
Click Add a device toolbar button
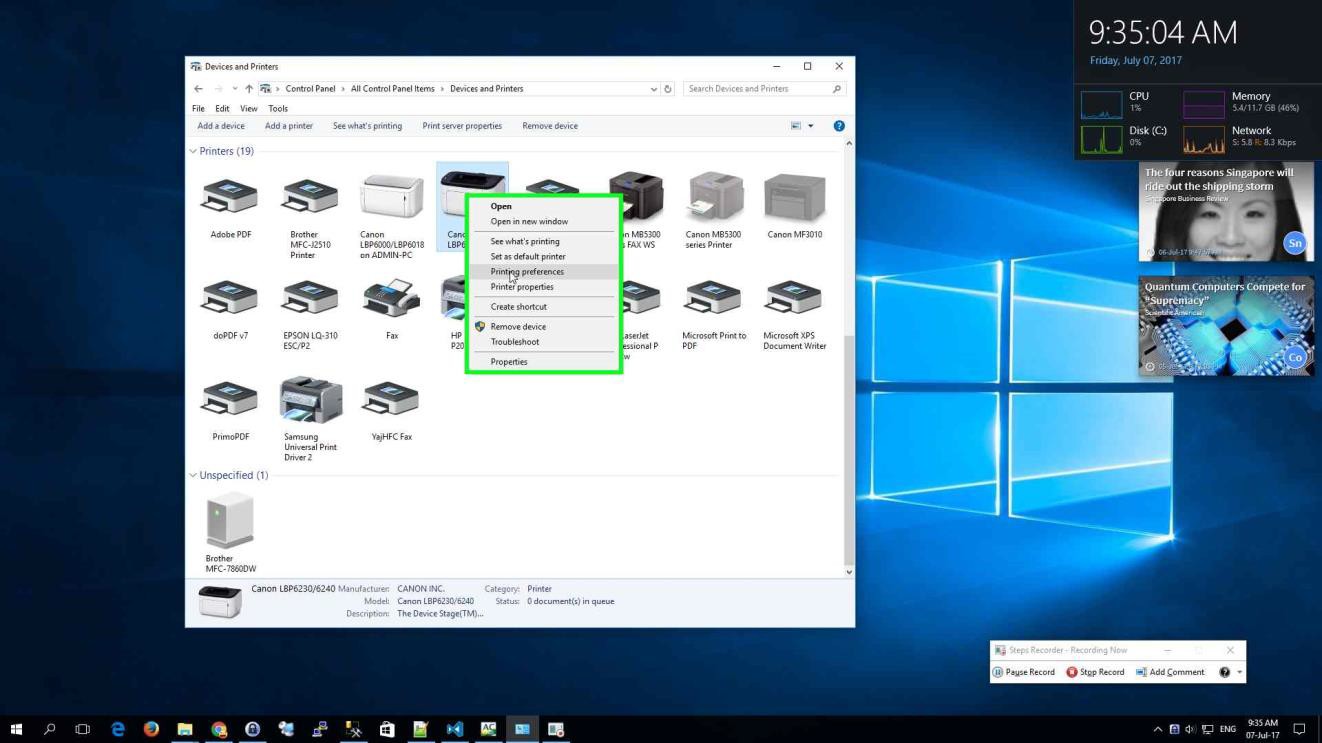tap(221, 126)
